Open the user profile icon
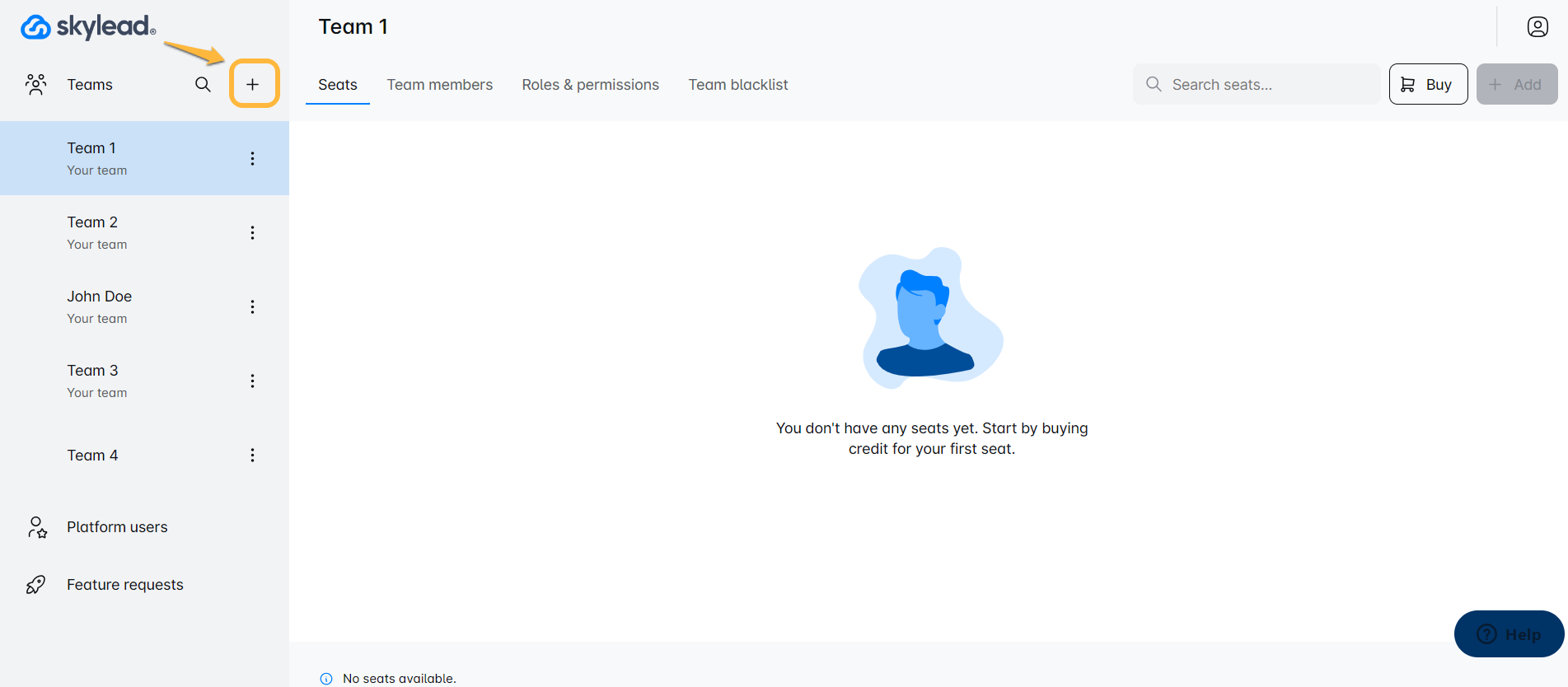The width and height of the screenshot is (1568, 687). coord(1537,27)
